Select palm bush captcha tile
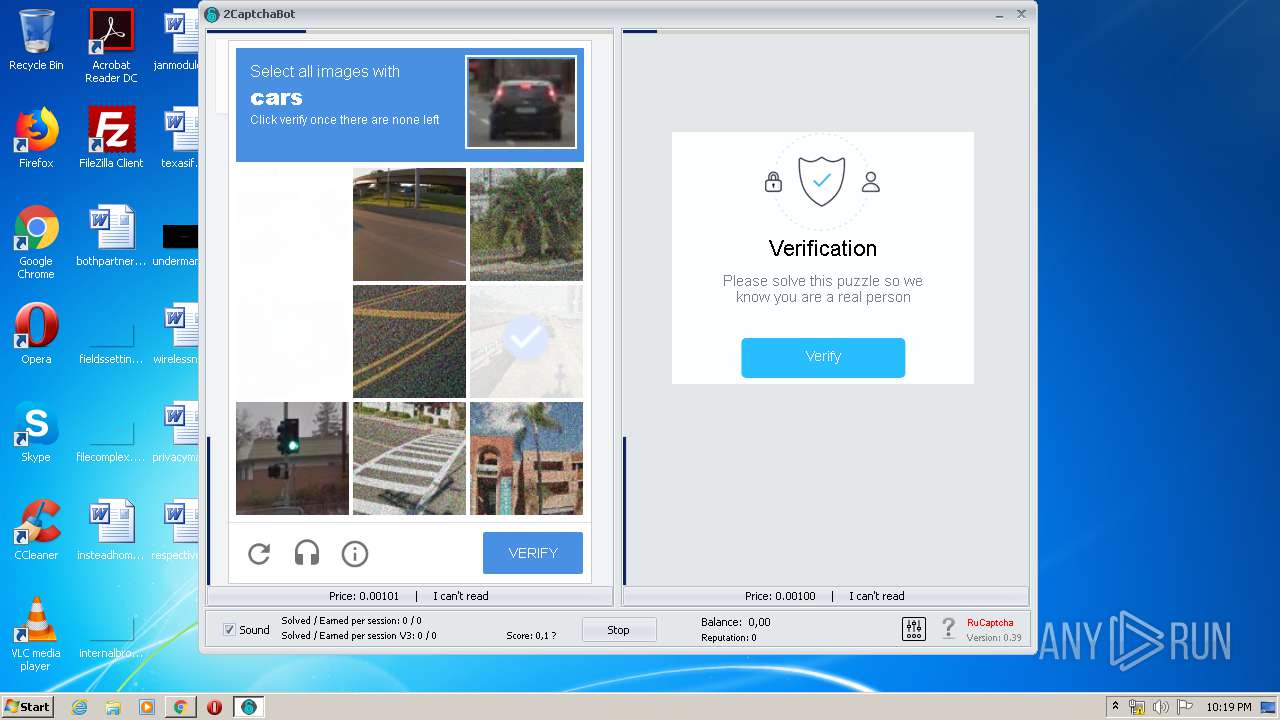Image resolution: width=1280 pixels, height=720 pixels. tap(526, 224)
